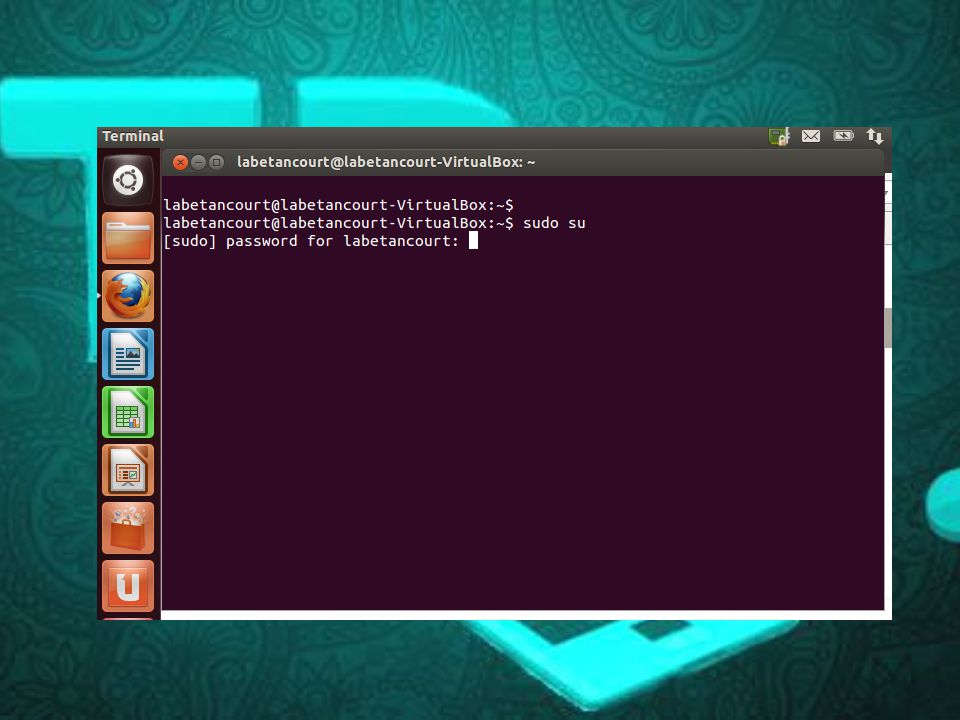Click the battery indicator in the top panel
This screenshot has height=720, width=960.
point(843,135)
